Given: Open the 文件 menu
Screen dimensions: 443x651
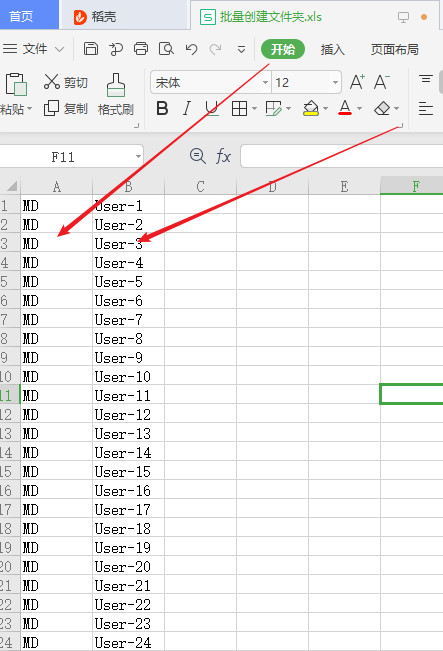Looking at the screenshot, I should pos(33,49).
